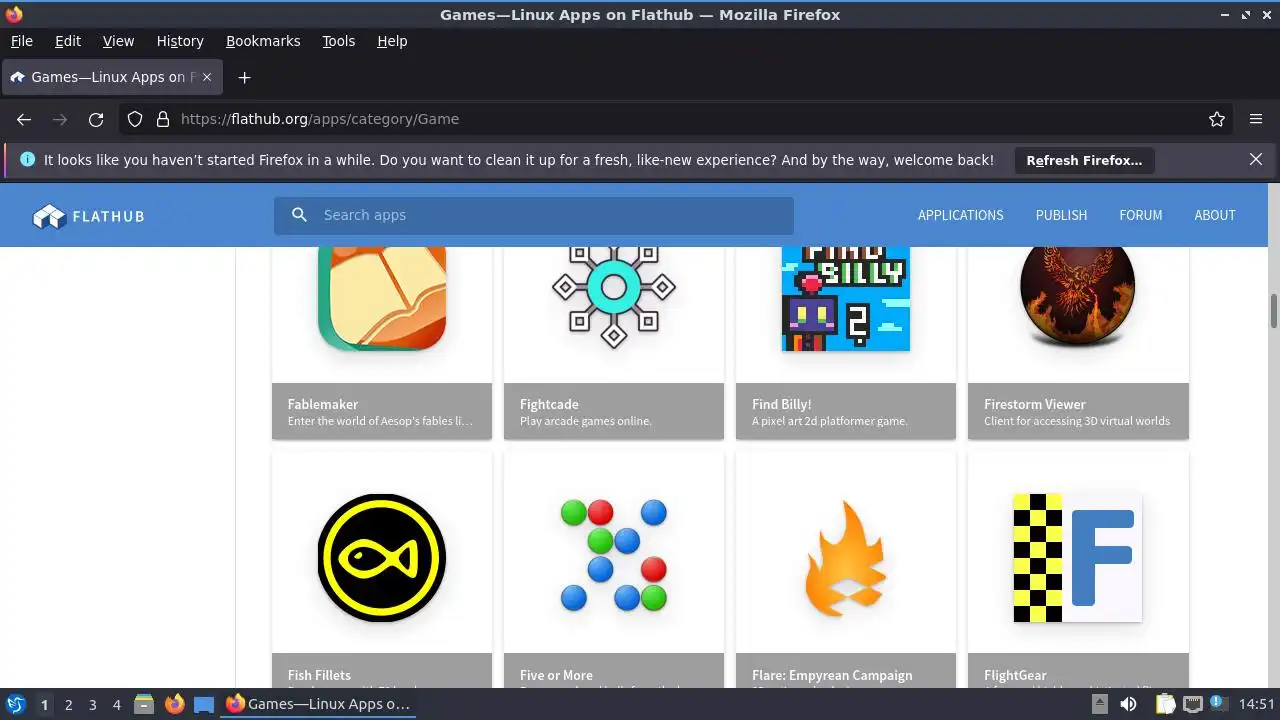1280x720 pixels.
Task: Open the ABOUT link
Action: tap(1215, 215)
